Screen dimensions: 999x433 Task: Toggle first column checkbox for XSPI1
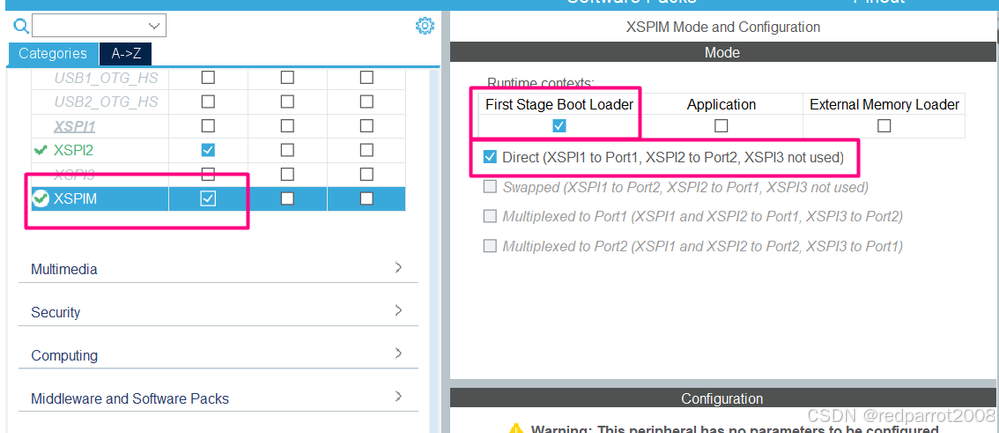pyautogui.click(x=208, y=126)
